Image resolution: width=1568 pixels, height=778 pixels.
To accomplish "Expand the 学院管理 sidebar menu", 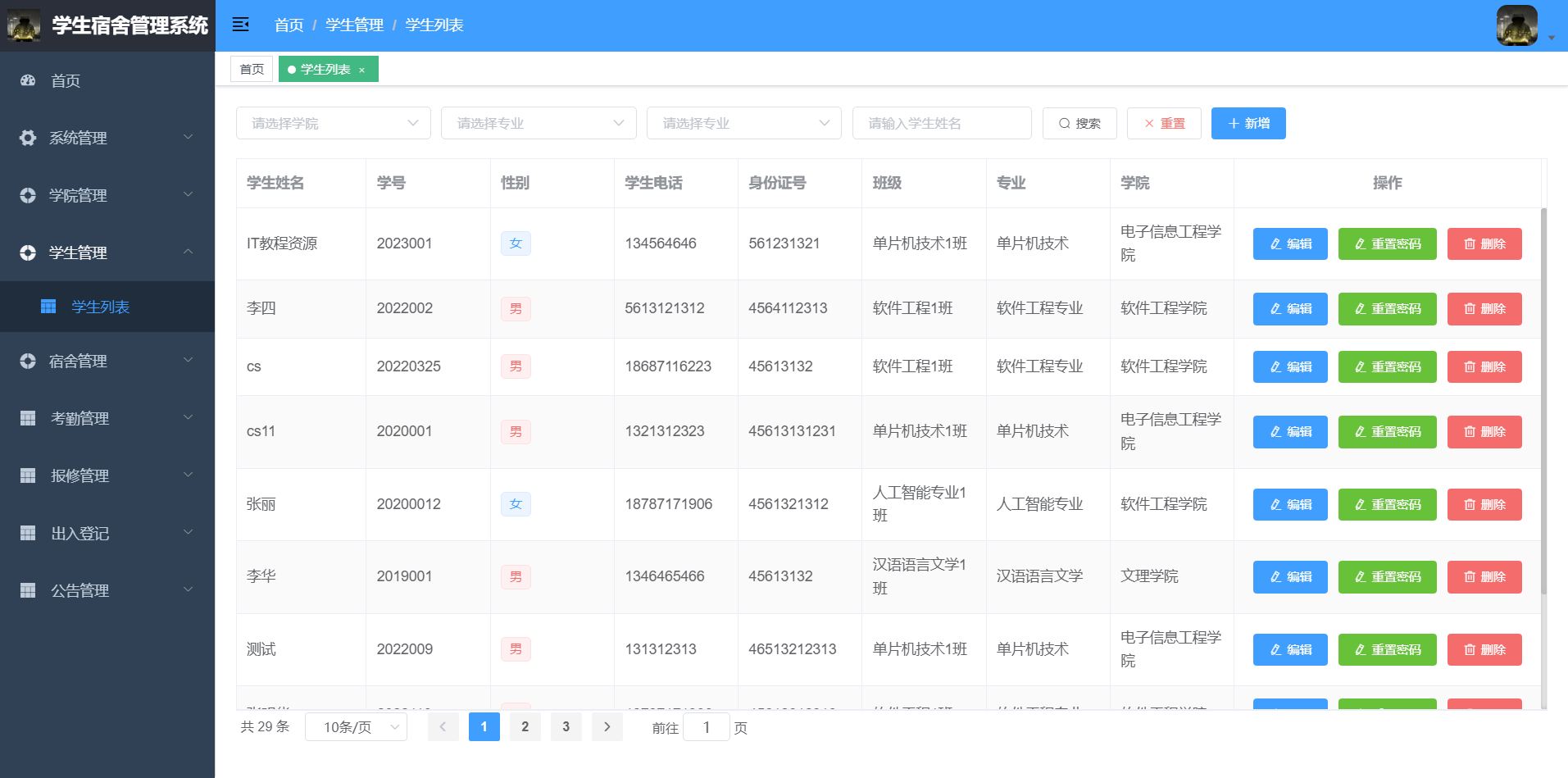I will click(107, 195).
